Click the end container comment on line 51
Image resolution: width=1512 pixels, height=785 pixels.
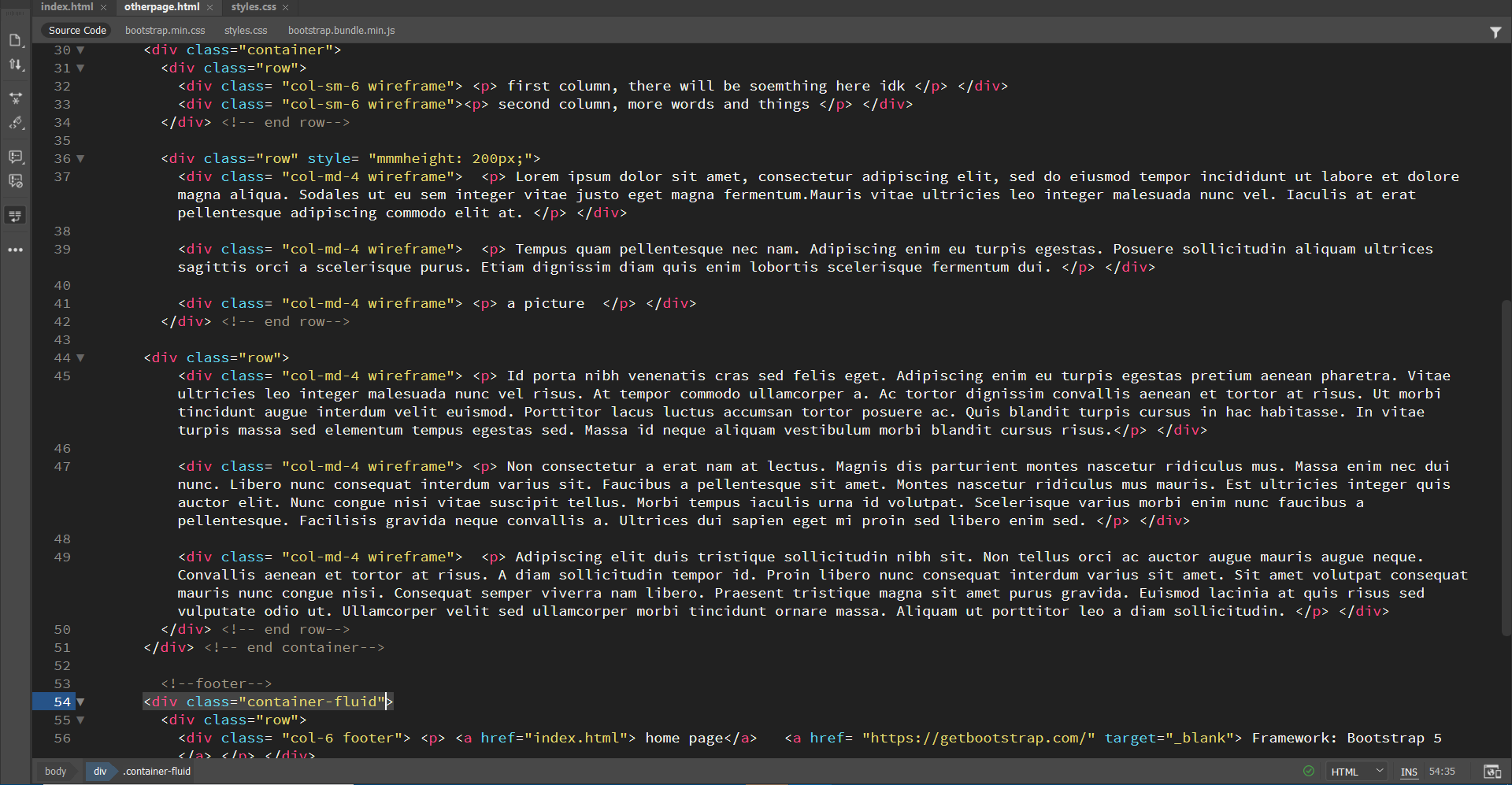click(295, 647)
